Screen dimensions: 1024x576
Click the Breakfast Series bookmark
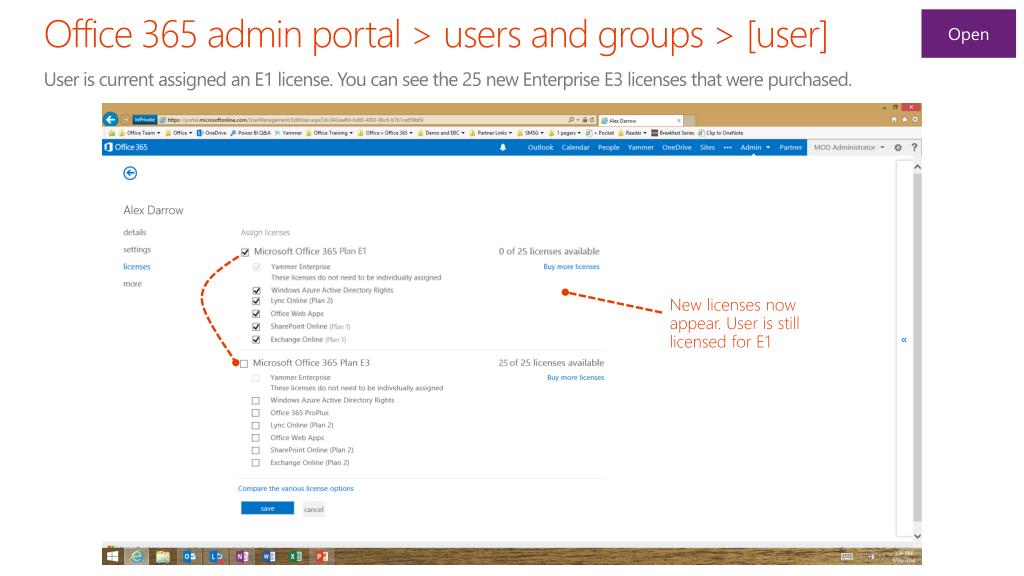[x=673, y=133]
